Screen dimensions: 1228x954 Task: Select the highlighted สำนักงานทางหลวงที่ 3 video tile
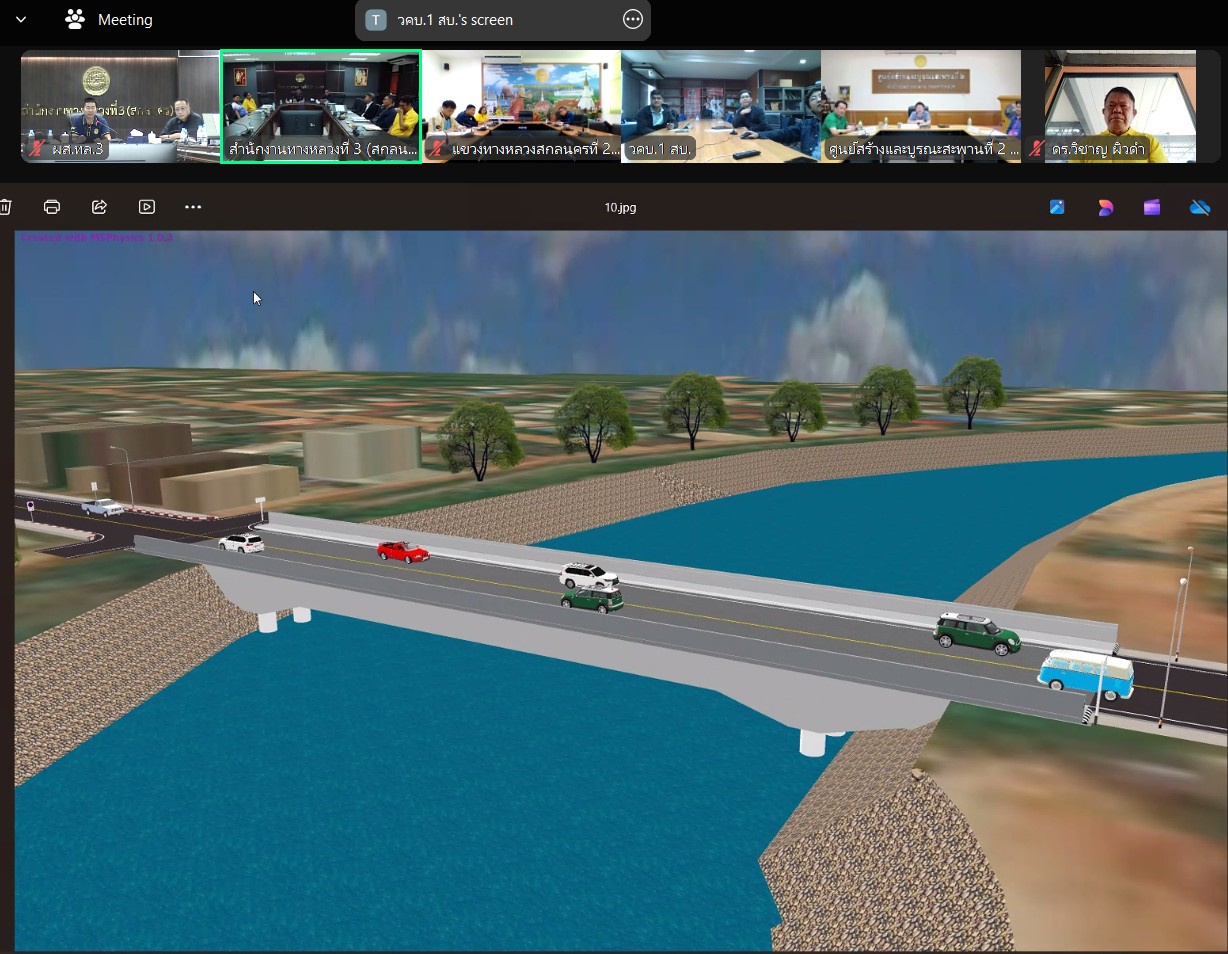[x=321, y=106]
